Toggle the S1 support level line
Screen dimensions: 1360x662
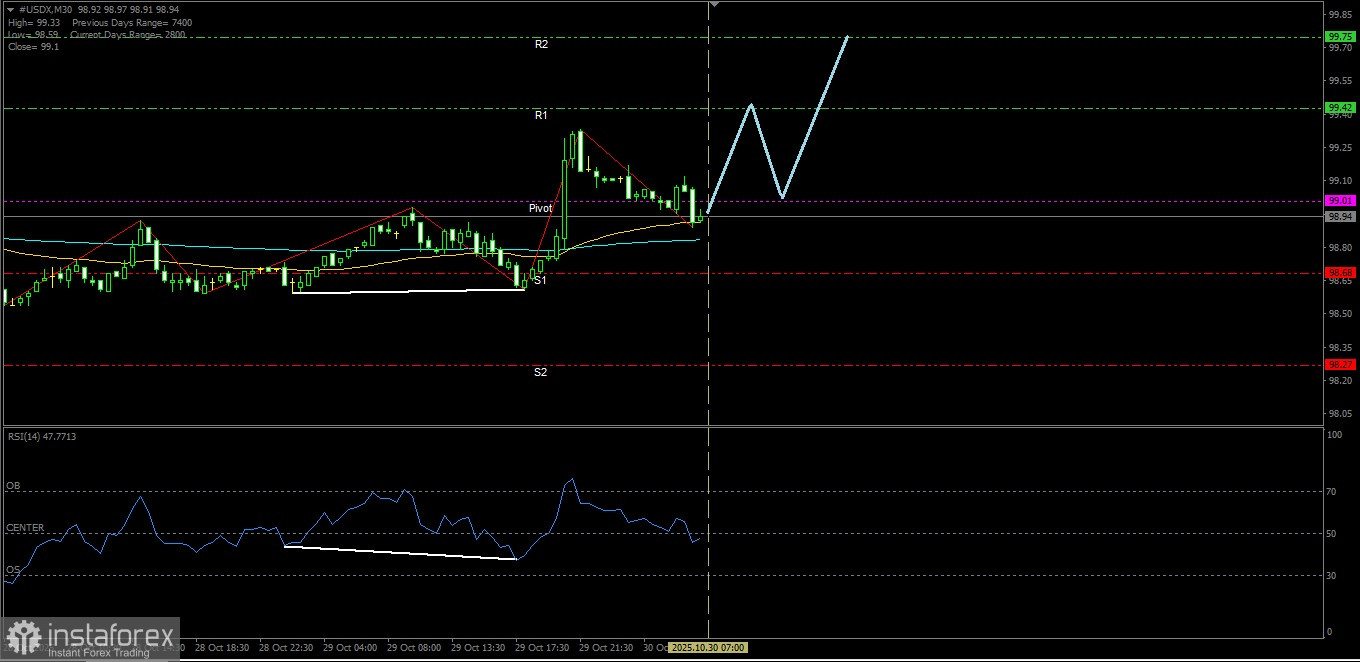point(541,280)
